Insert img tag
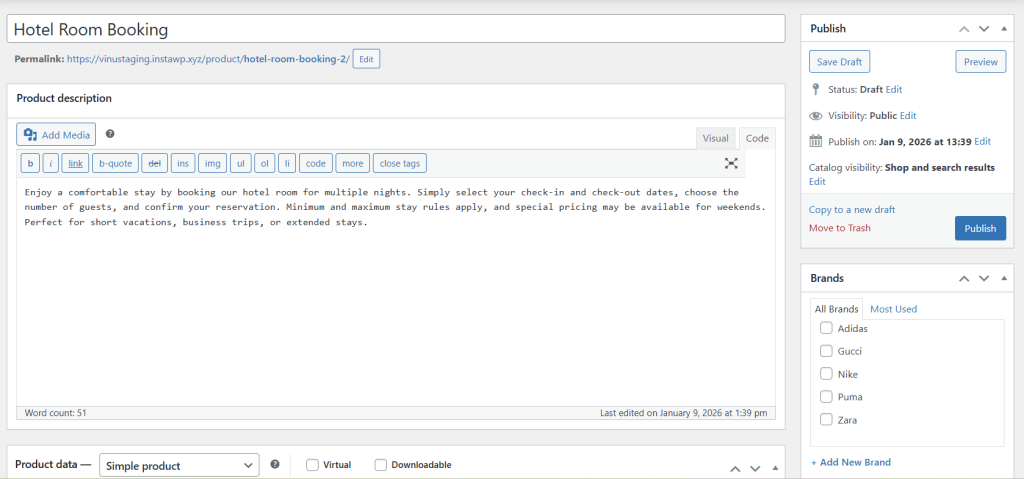The image size is (1024, 479). [x=213, y=163]
